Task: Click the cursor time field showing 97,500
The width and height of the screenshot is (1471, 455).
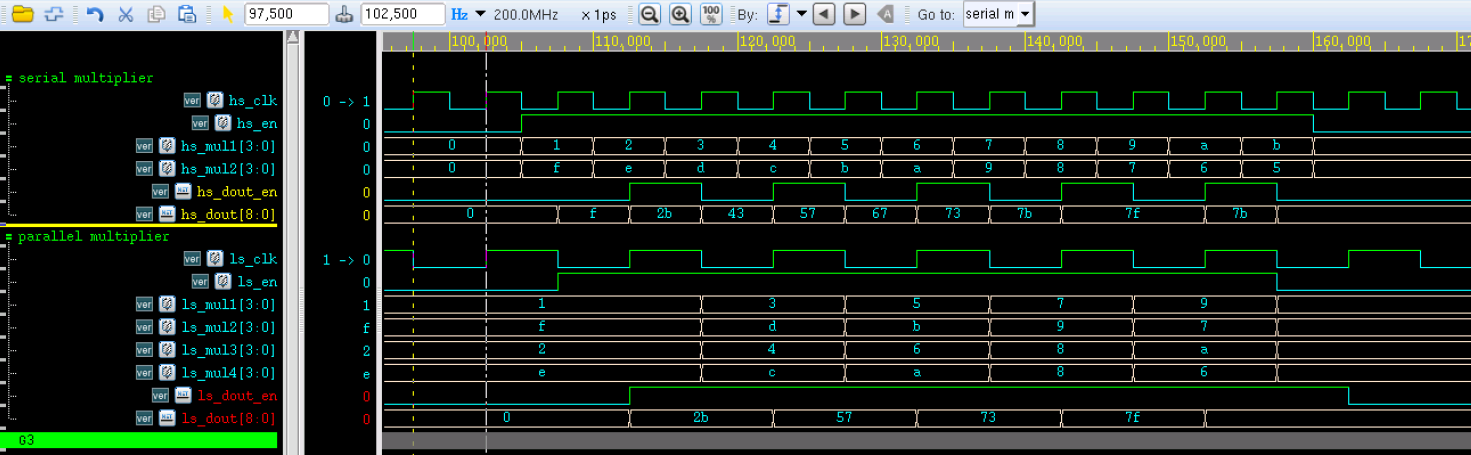Action: (x=286, y=14)
